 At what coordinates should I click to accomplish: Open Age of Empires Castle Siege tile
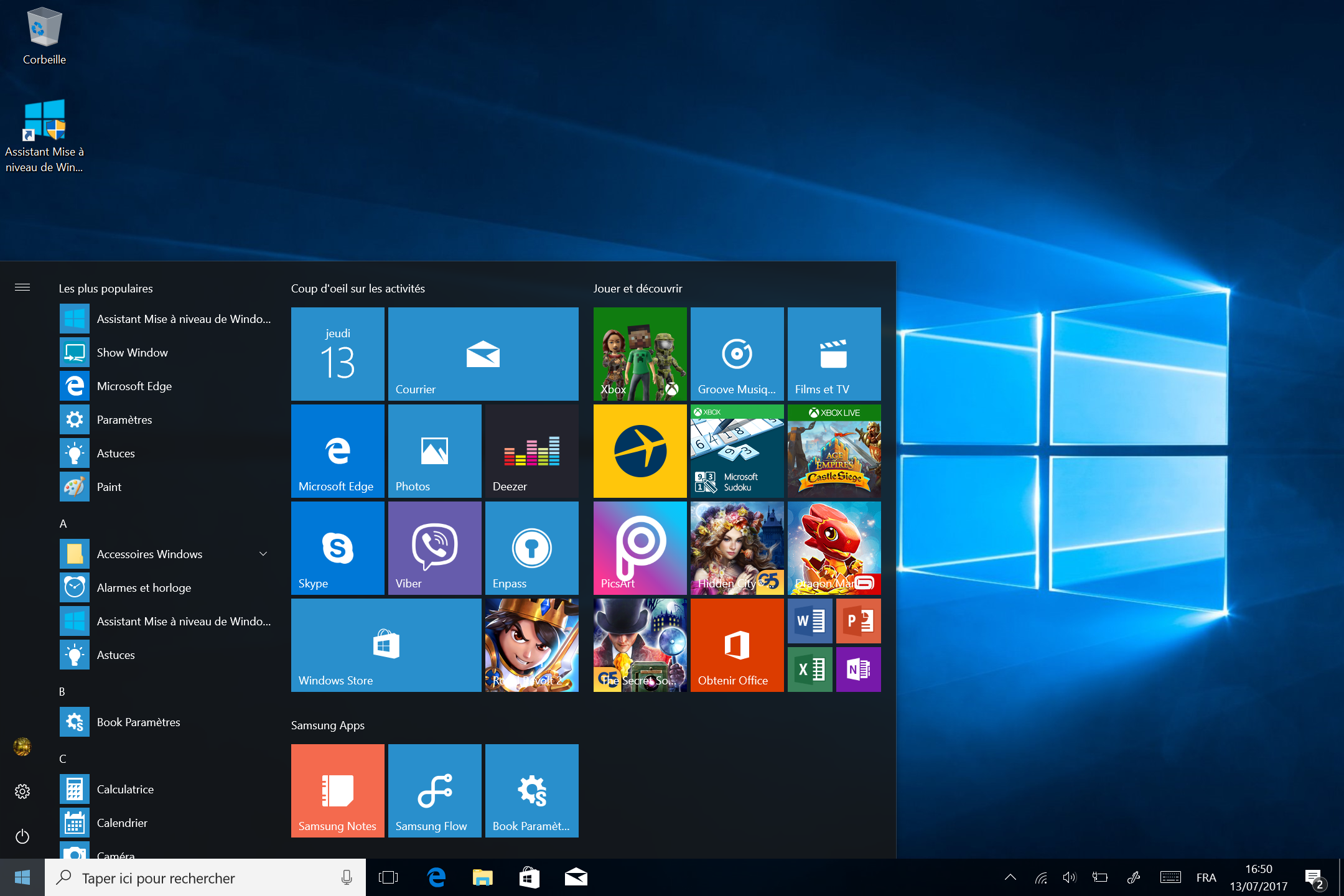click(834, 450)
